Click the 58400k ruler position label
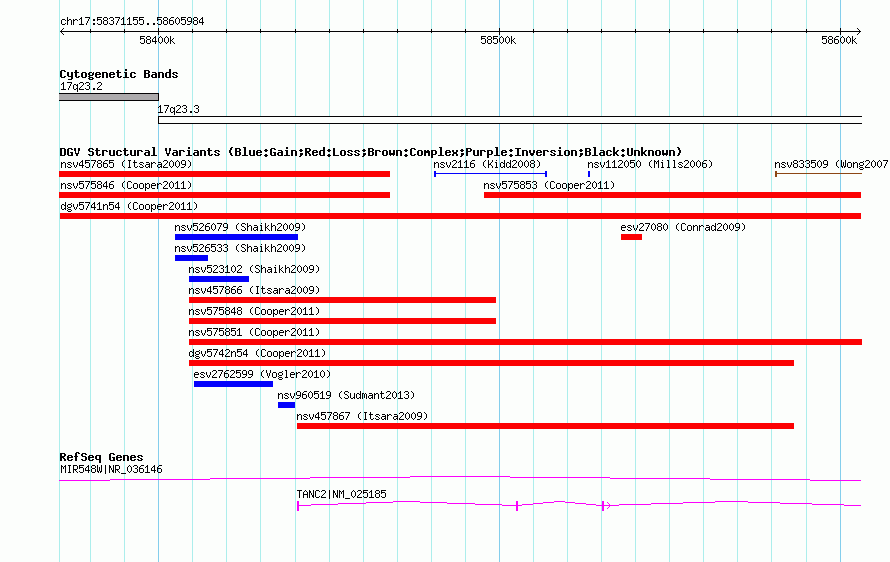Viewport: 890px width, 562px height. (157, 40)
